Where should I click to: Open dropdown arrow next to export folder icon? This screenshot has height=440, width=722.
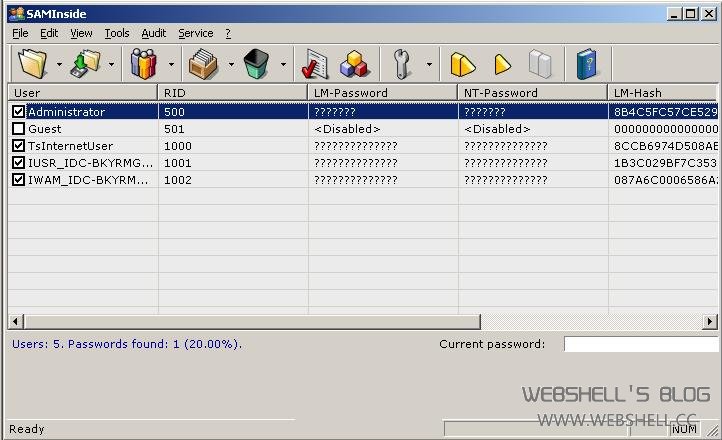coord(111,64)
